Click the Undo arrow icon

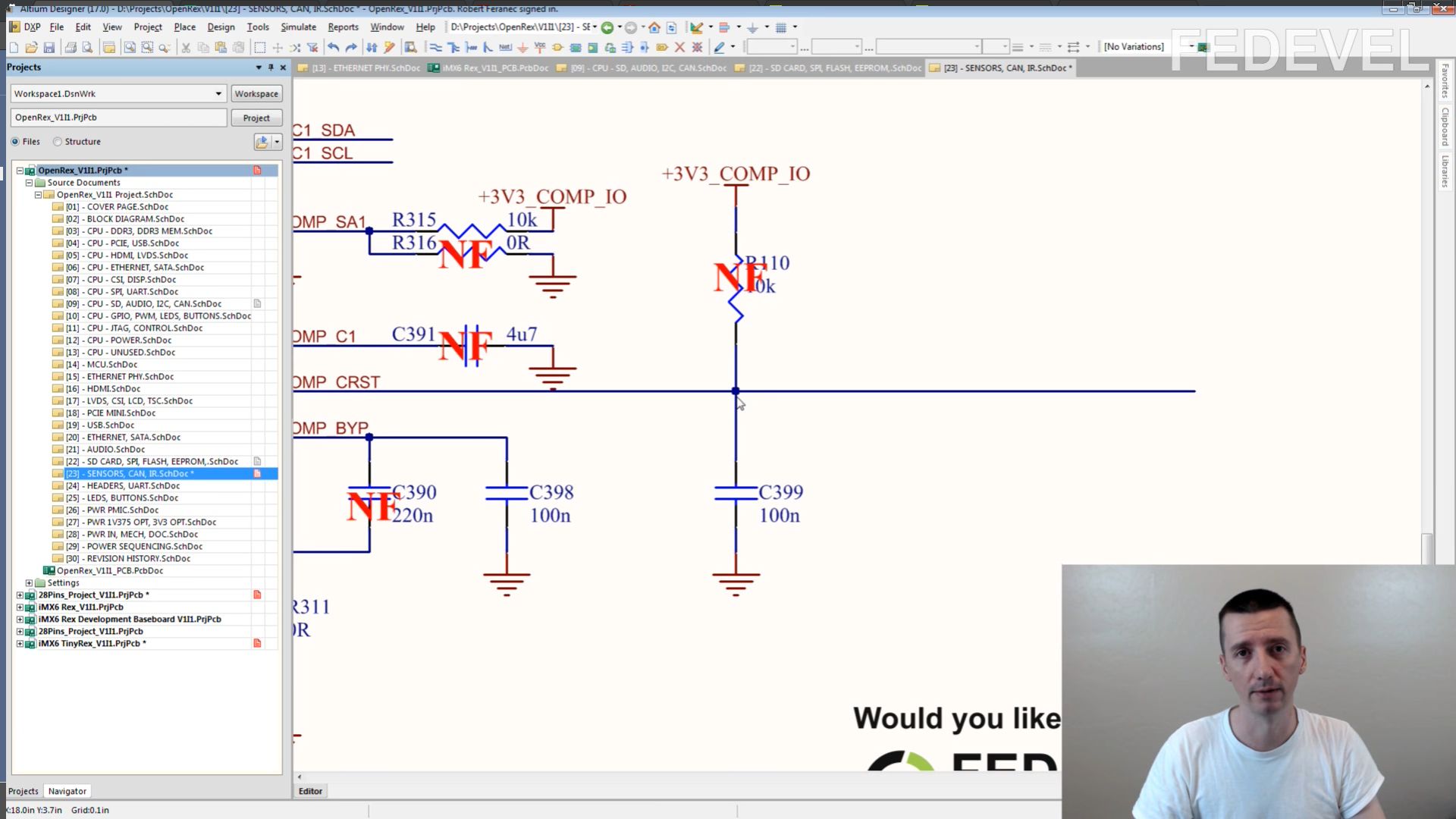(333, 47)
